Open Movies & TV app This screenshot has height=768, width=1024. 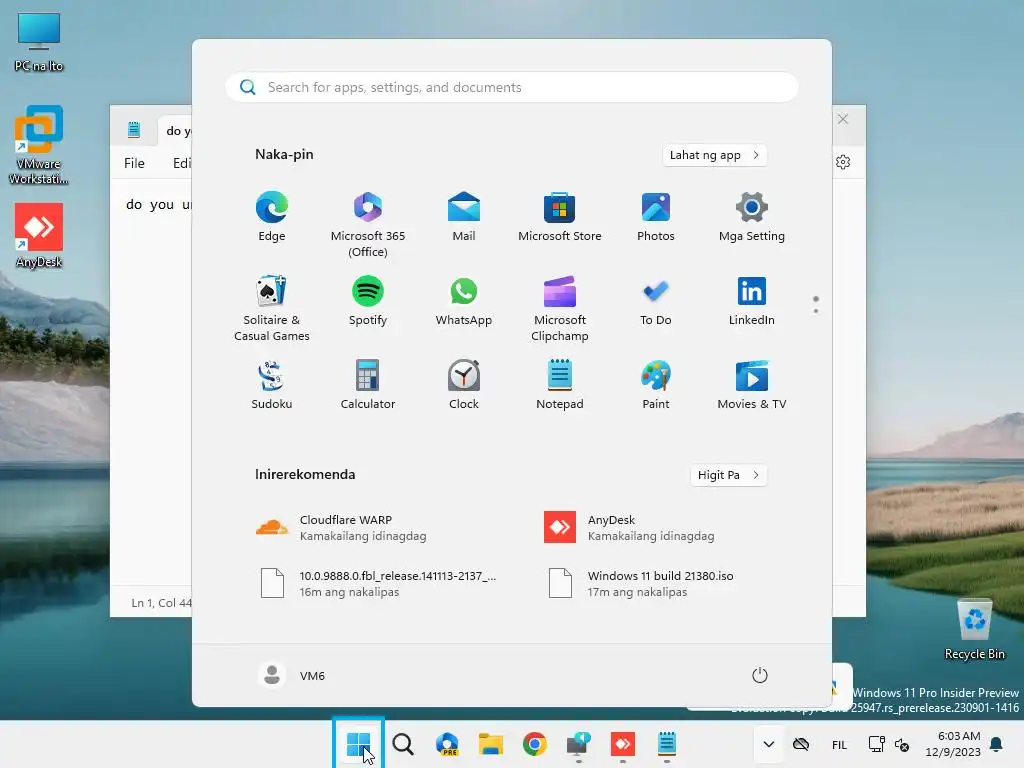click(752, 385)
